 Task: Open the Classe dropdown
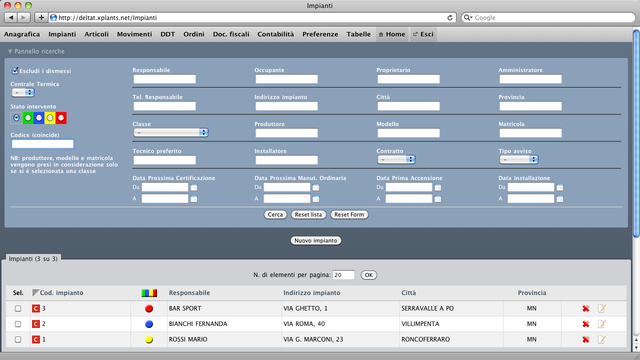(x=171, y=133)
